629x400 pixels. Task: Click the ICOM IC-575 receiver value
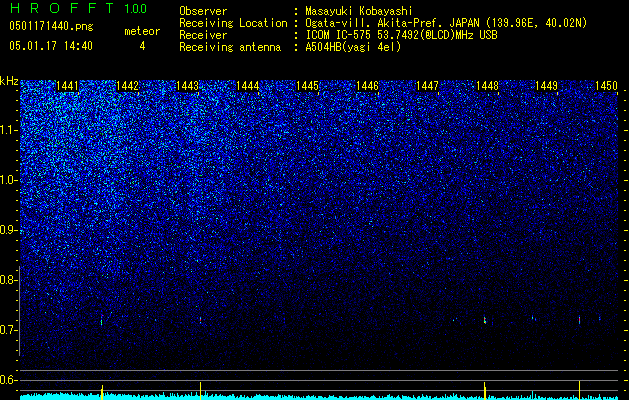401,35
